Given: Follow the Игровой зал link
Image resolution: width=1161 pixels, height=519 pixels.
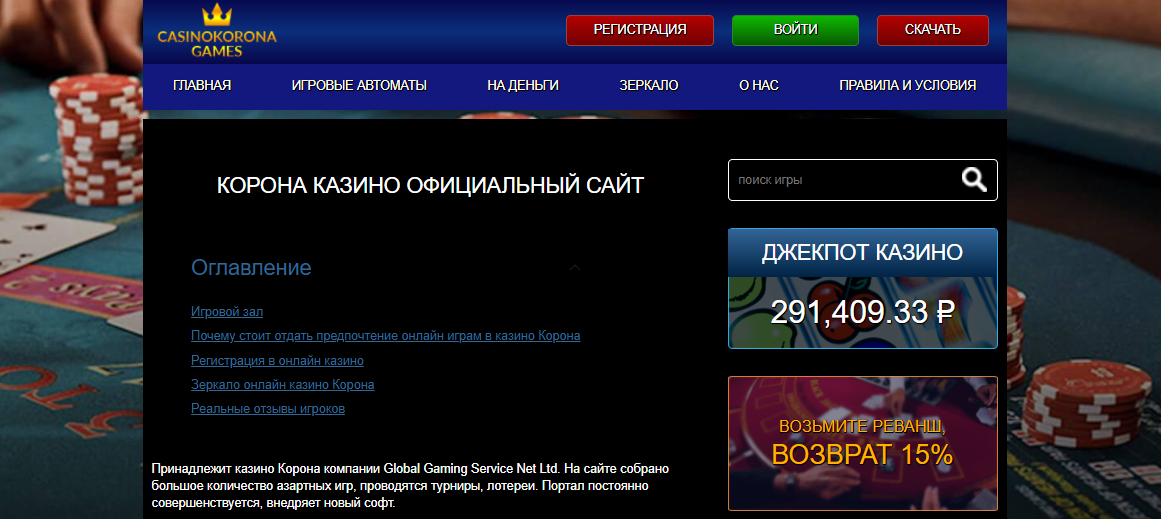Looking at the screenshot, I should pyautogui.click(x=227, y=312).
